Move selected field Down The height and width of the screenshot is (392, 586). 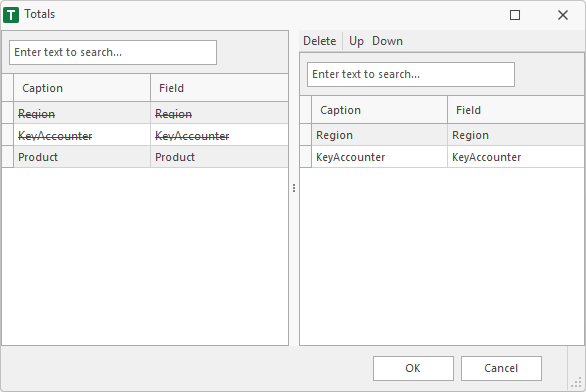pos(388,41)
